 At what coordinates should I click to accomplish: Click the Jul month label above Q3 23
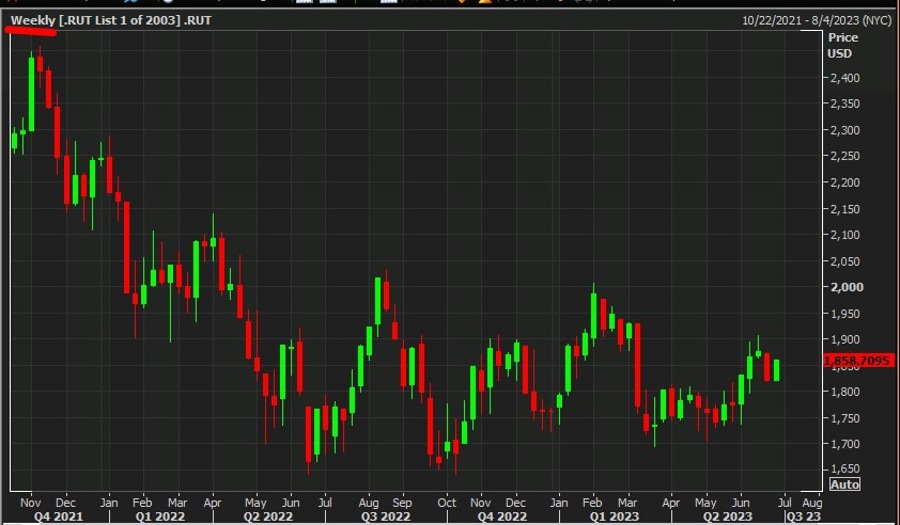[x=785, y=503]
